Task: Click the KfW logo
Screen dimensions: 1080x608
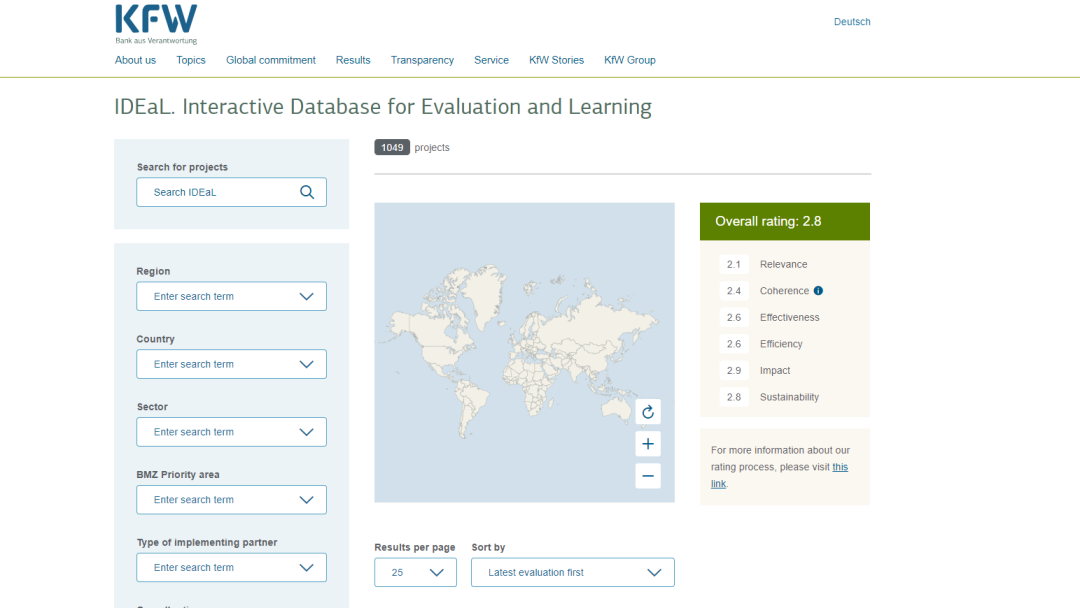Action: pos(156,24)
